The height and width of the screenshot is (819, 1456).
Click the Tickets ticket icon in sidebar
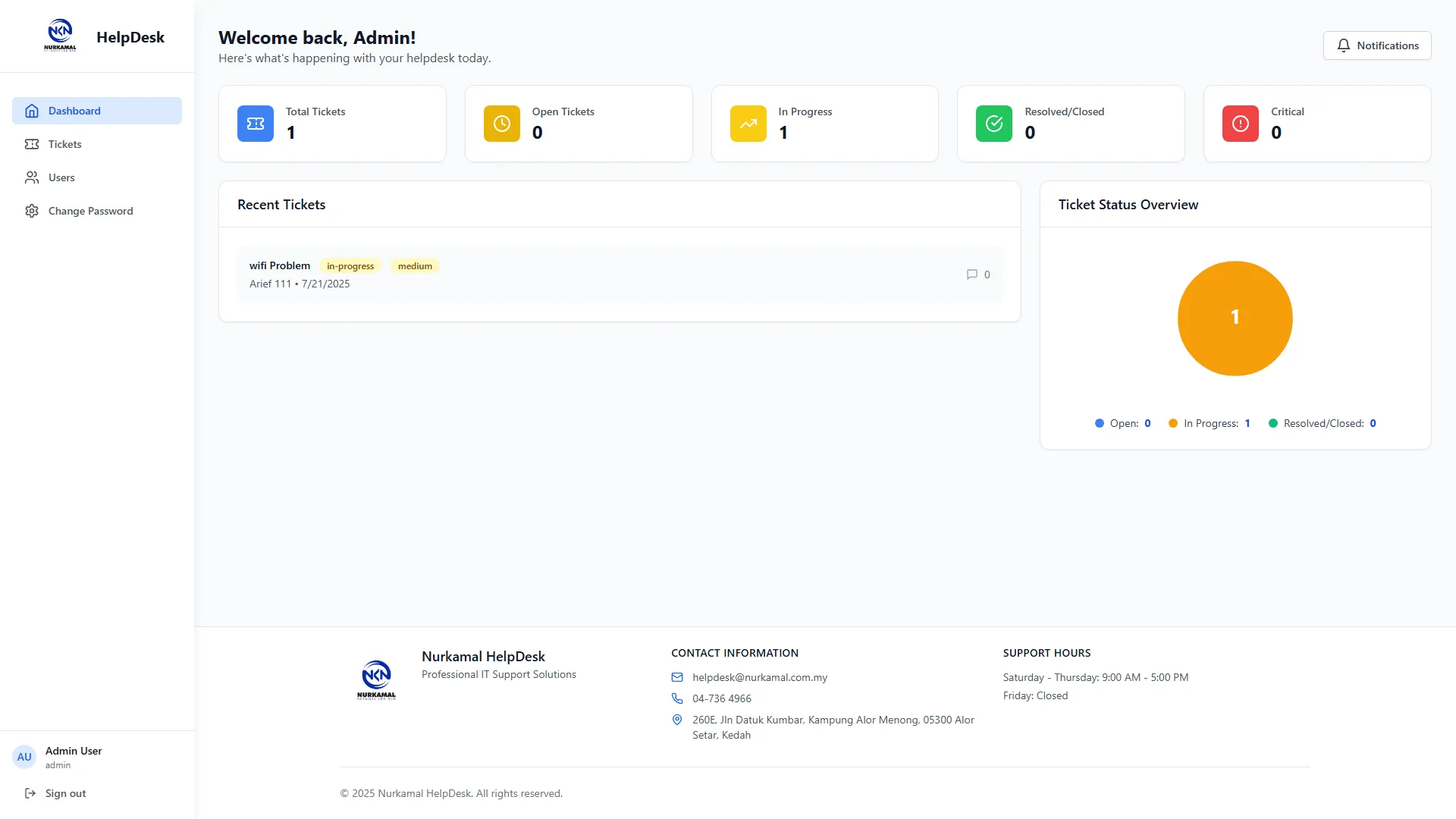click(x=32, y=144)
